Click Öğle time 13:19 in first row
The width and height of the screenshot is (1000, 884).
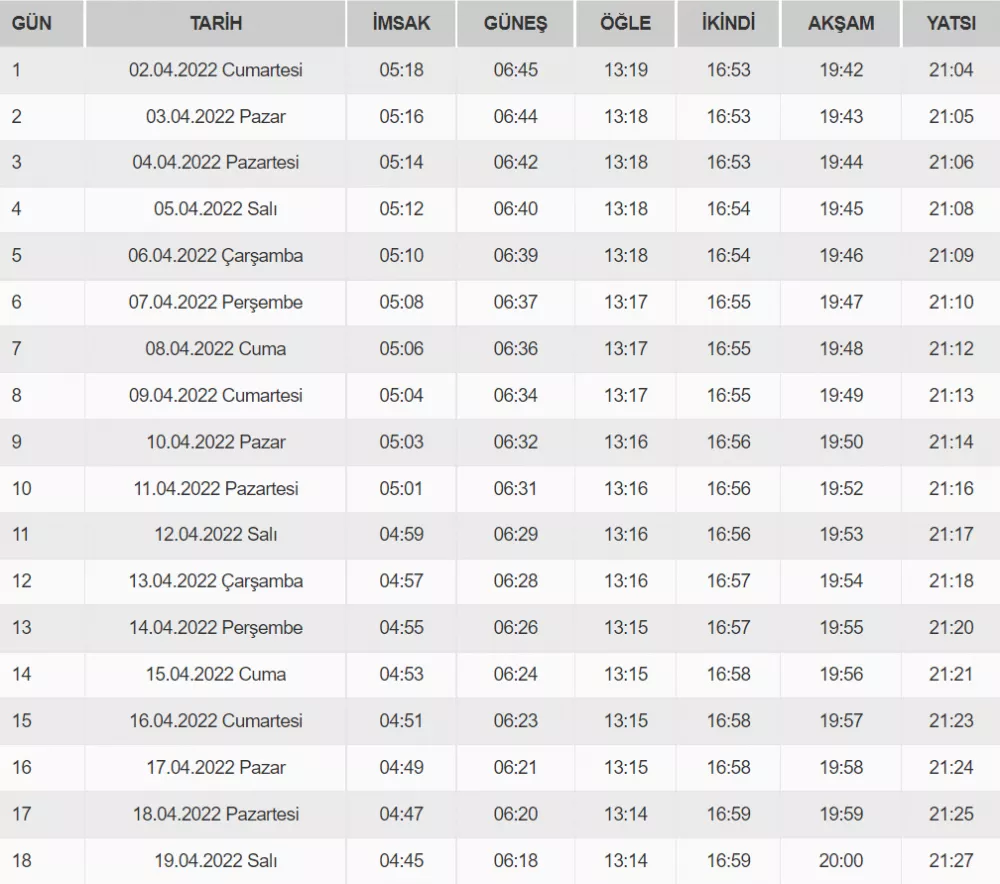click(626, 70)
